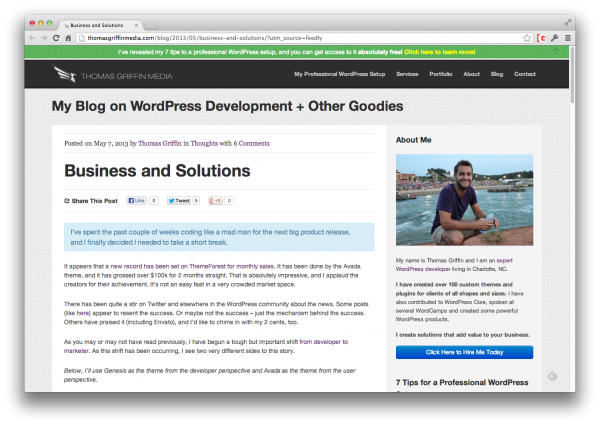Viewport: 600px width, 426px height.
Task: Open the Contact menu item
Action: (x=525, y=74)
